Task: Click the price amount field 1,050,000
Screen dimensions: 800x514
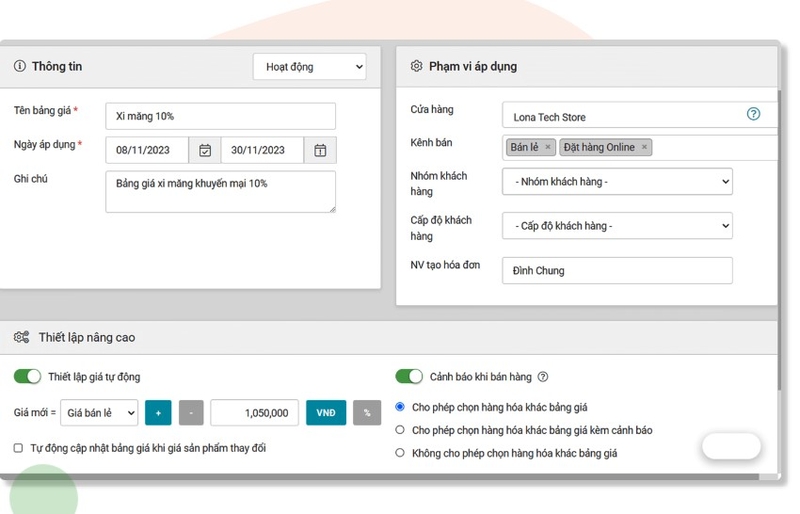Action: pyautogui.click(x=255, y=412)
